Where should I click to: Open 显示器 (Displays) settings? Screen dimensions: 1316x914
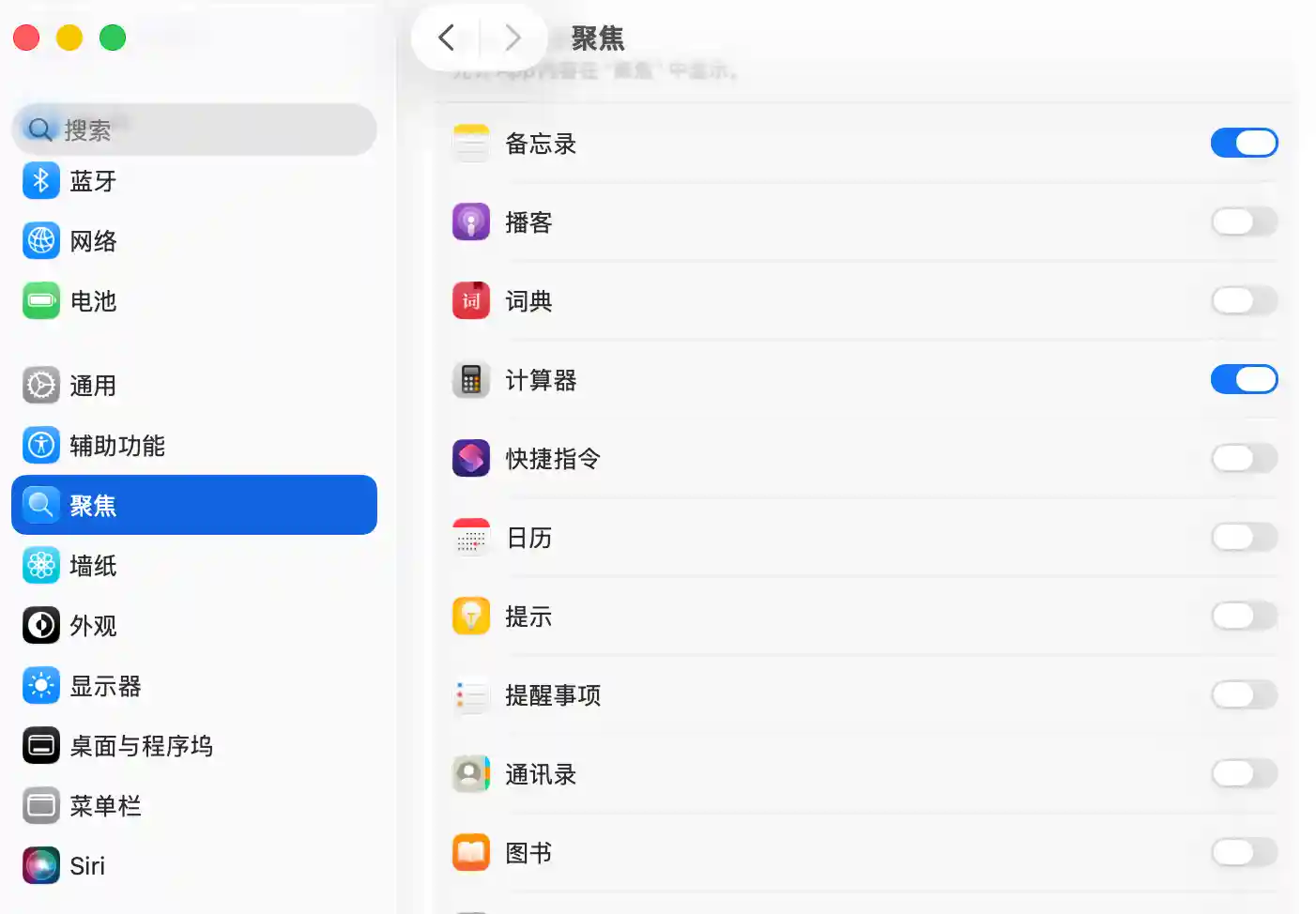coord(107,685)
